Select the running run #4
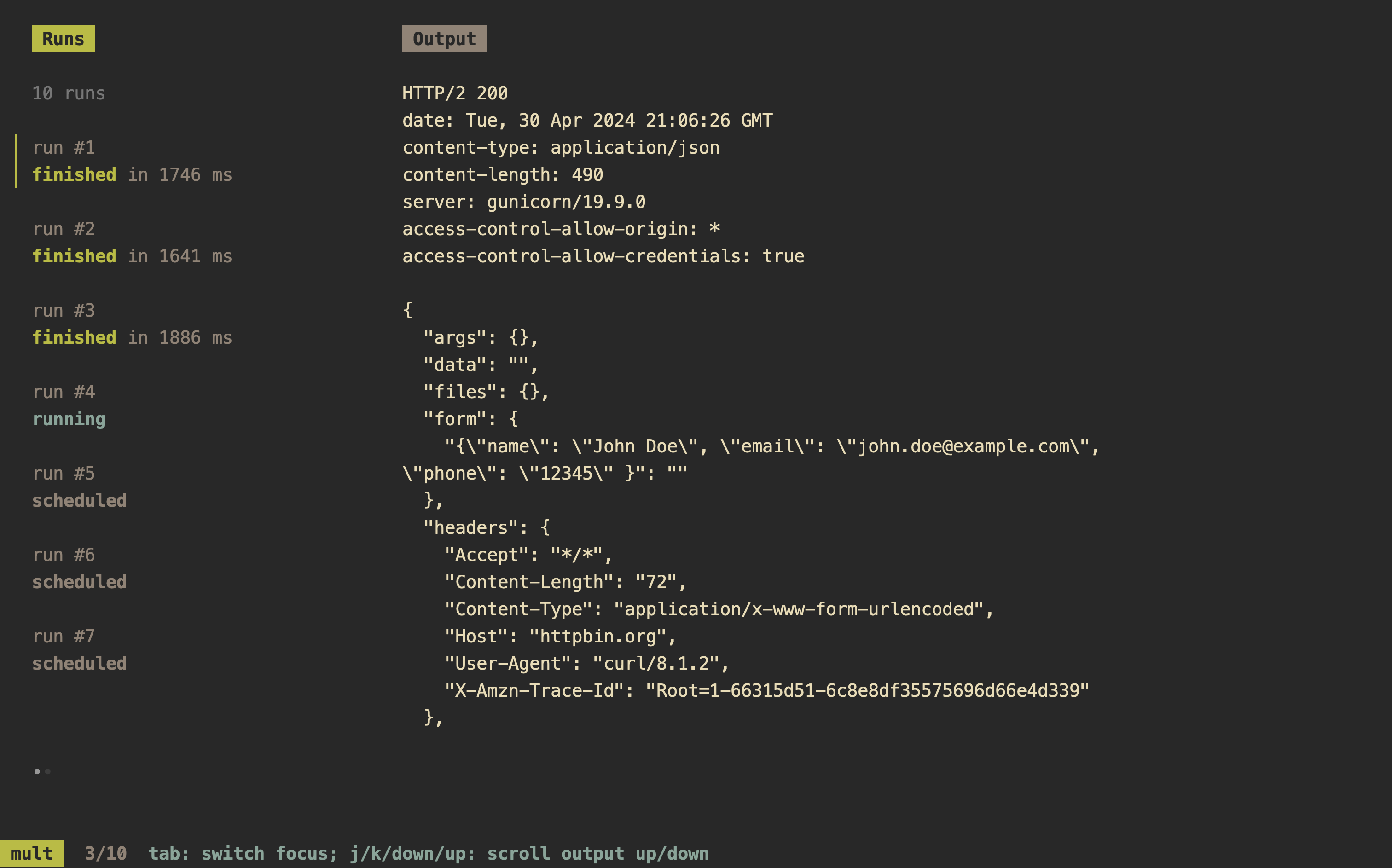The height and width of the screenshot is (868, 1392). 69,406
